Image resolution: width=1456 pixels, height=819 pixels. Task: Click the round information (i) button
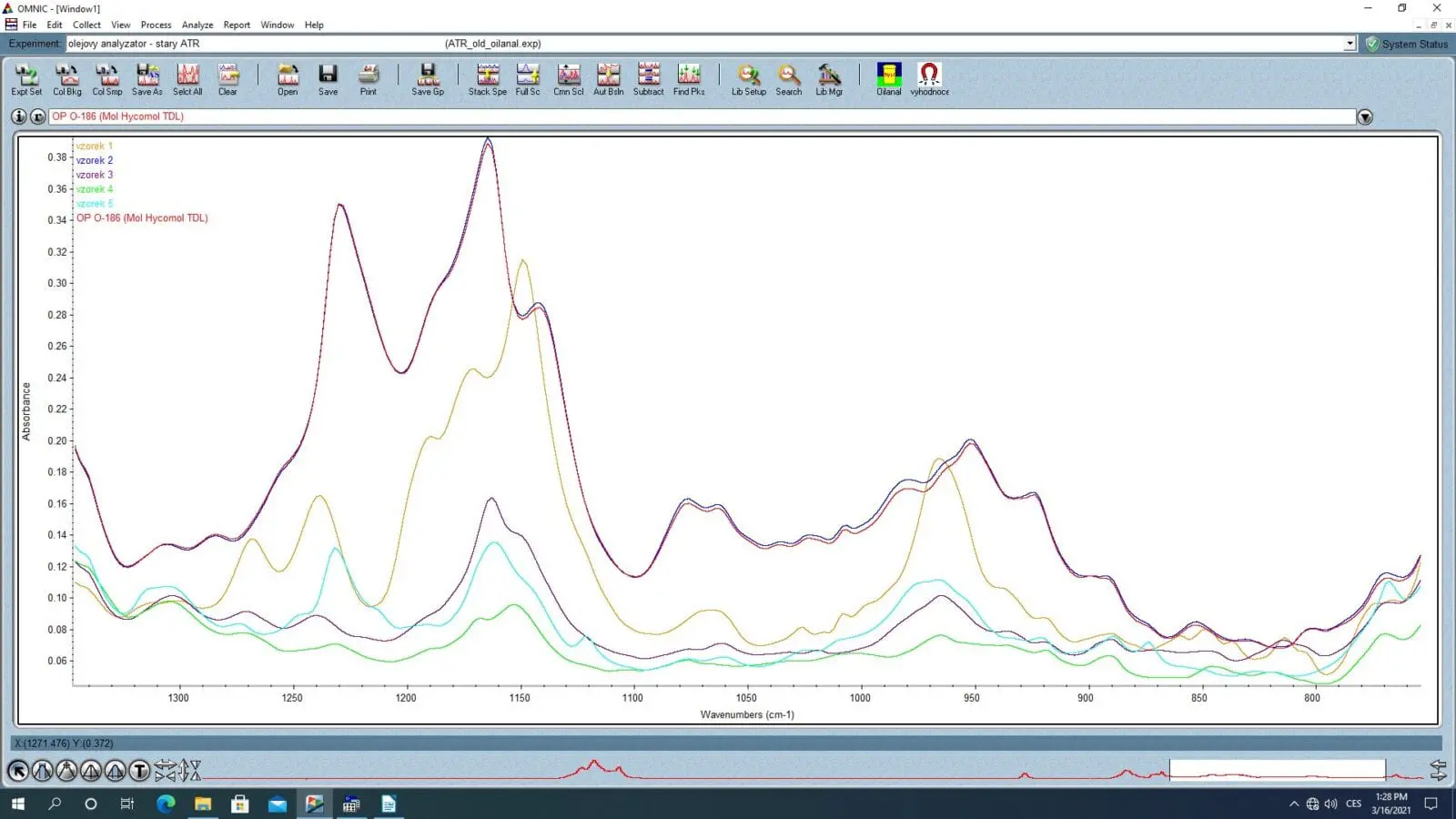[19, 116]
